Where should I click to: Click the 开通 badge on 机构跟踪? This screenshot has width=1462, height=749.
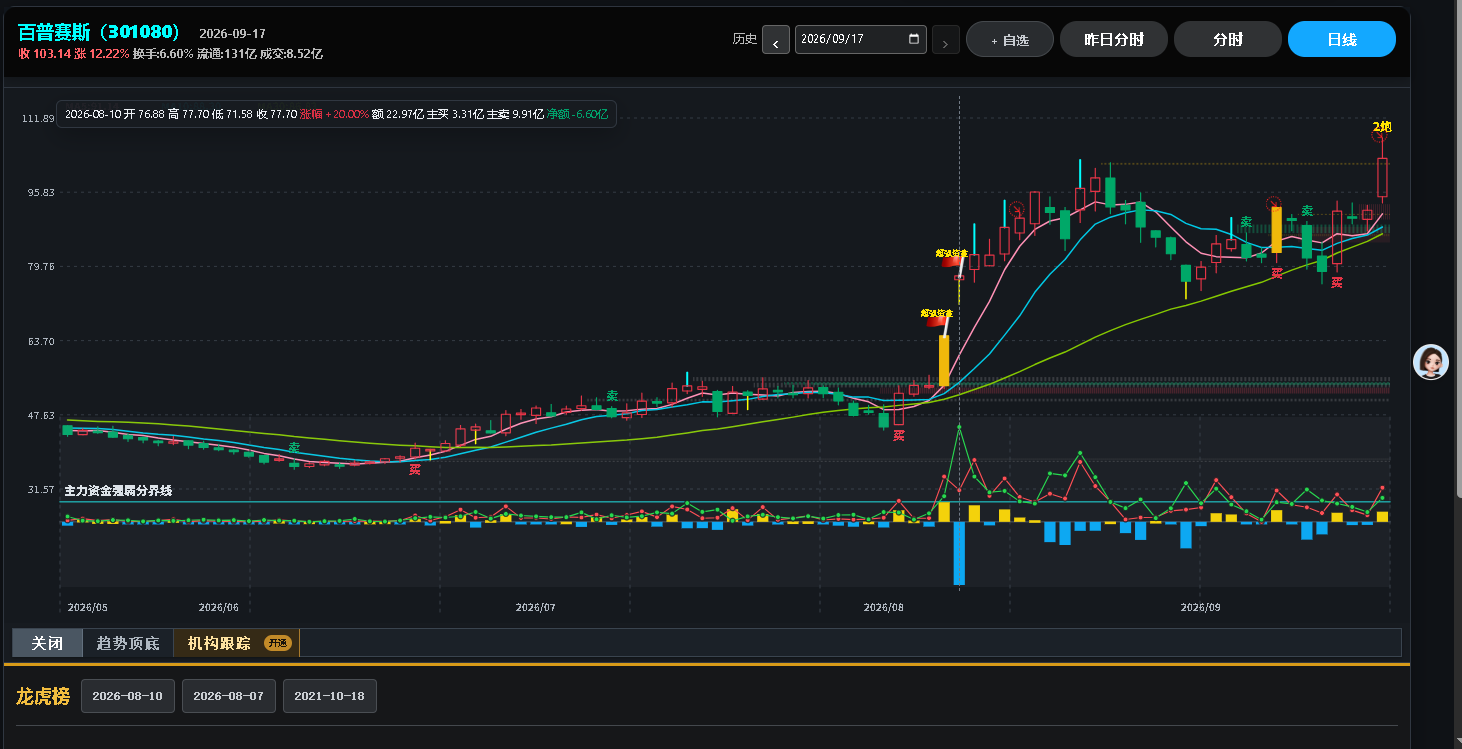click(x=277, y=643)
